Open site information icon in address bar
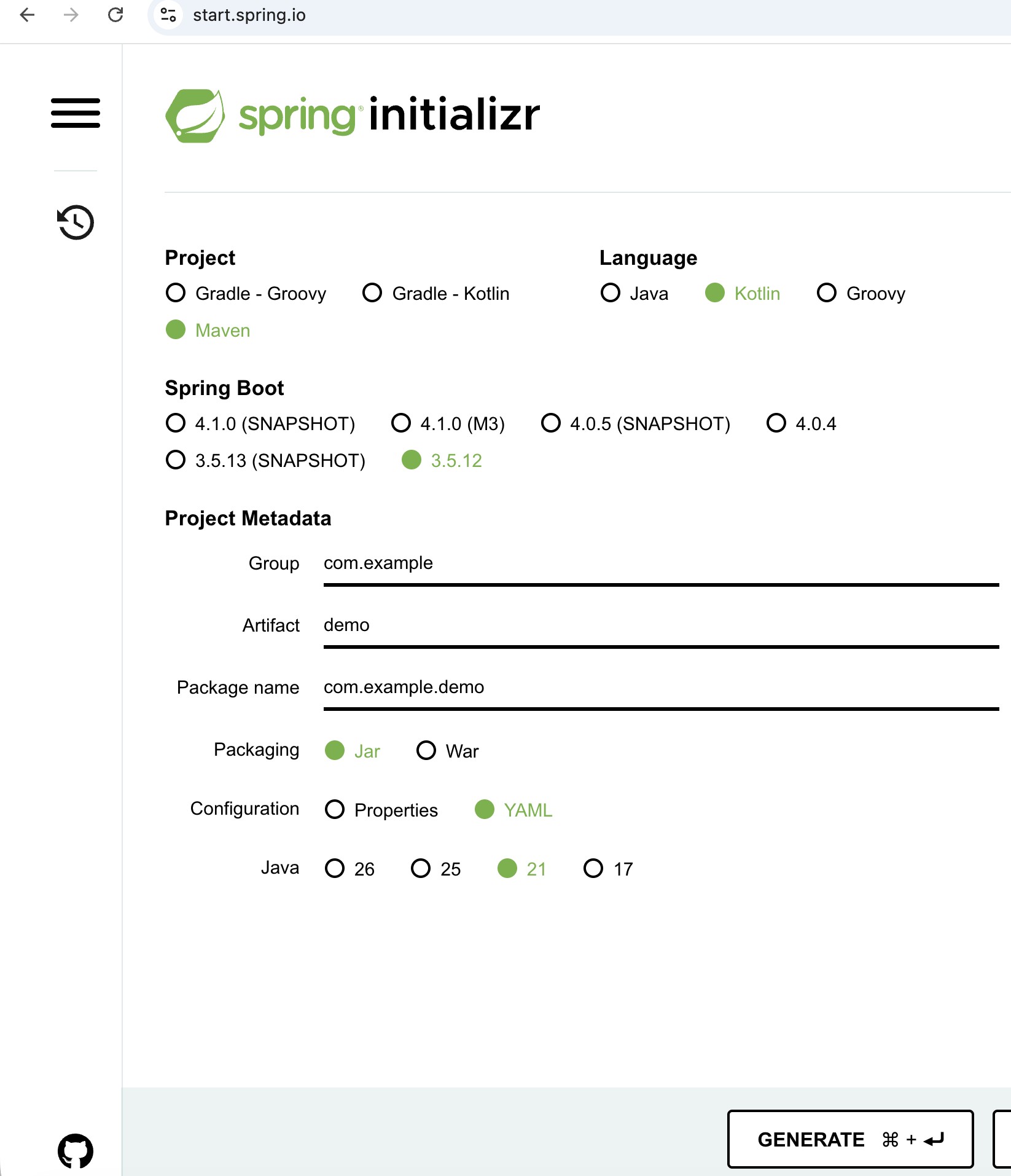The height and width of the screenshot is (1176, 1011). [x=168, y=15]
